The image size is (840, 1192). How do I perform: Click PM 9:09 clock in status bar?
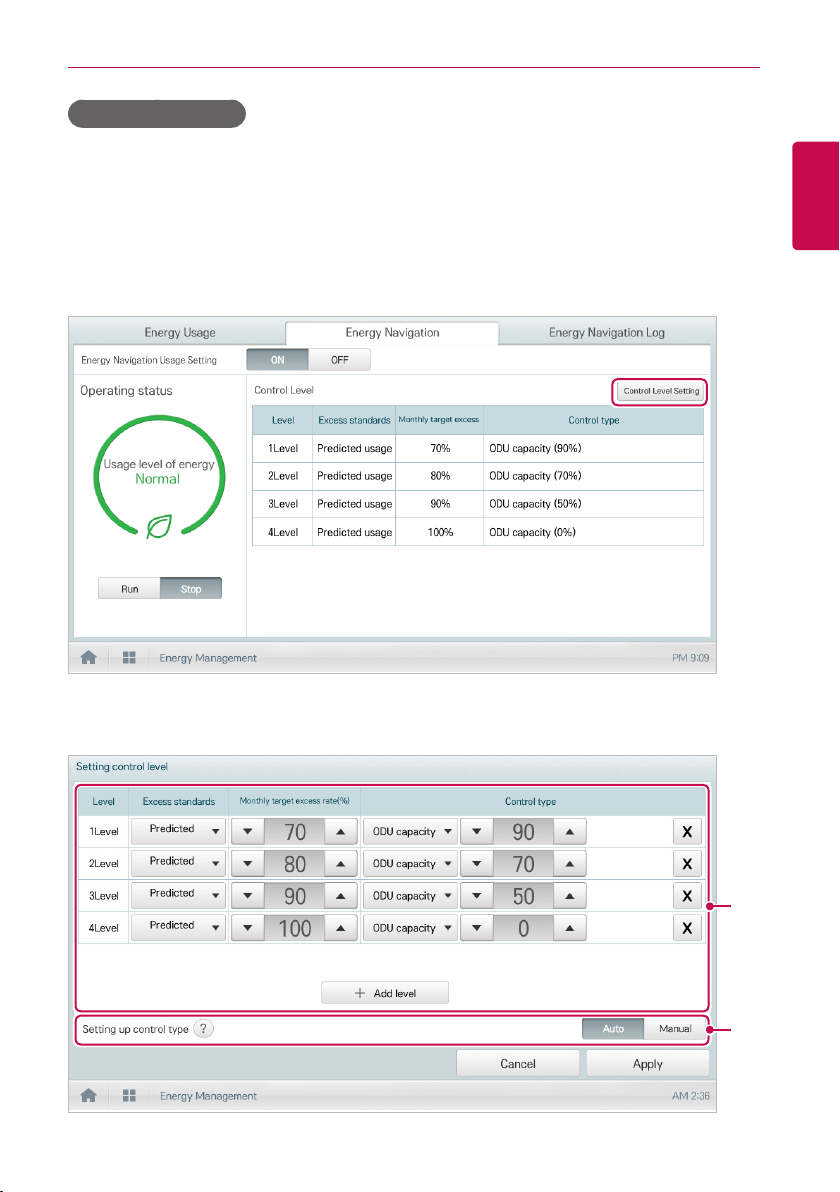point(690,658)
